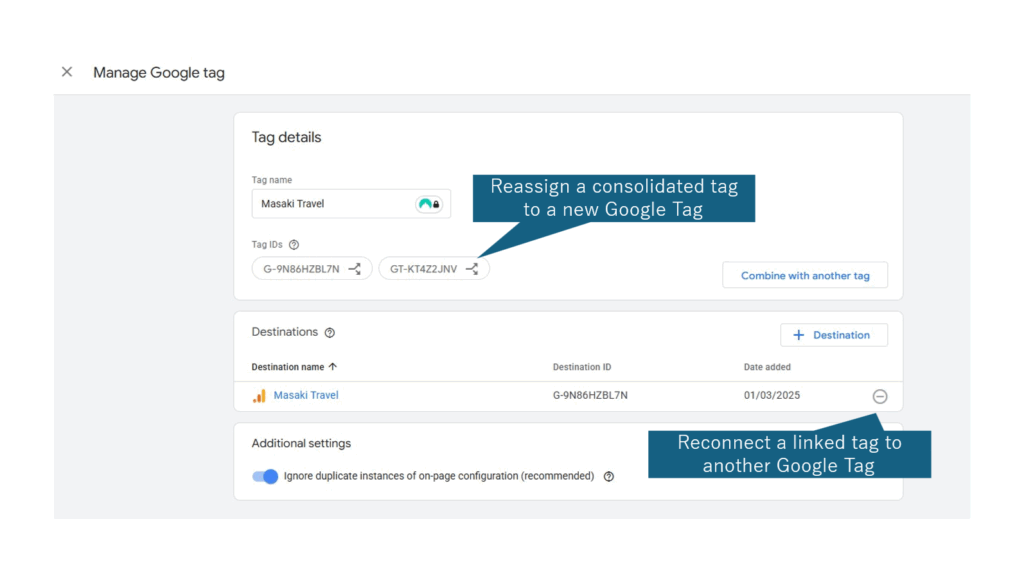This screenshot has width=1024, height=576.
Task: Click the G-9N86HZBL7N tag ID text
Action: coord(301,269)
